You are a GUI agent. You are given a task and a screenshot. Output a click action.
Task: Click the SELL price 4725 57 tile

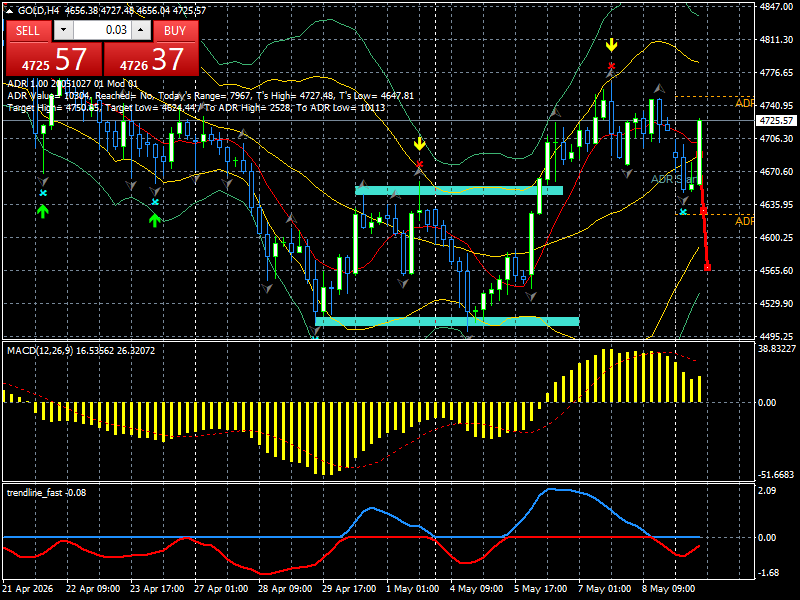click(x=54, y=59)
